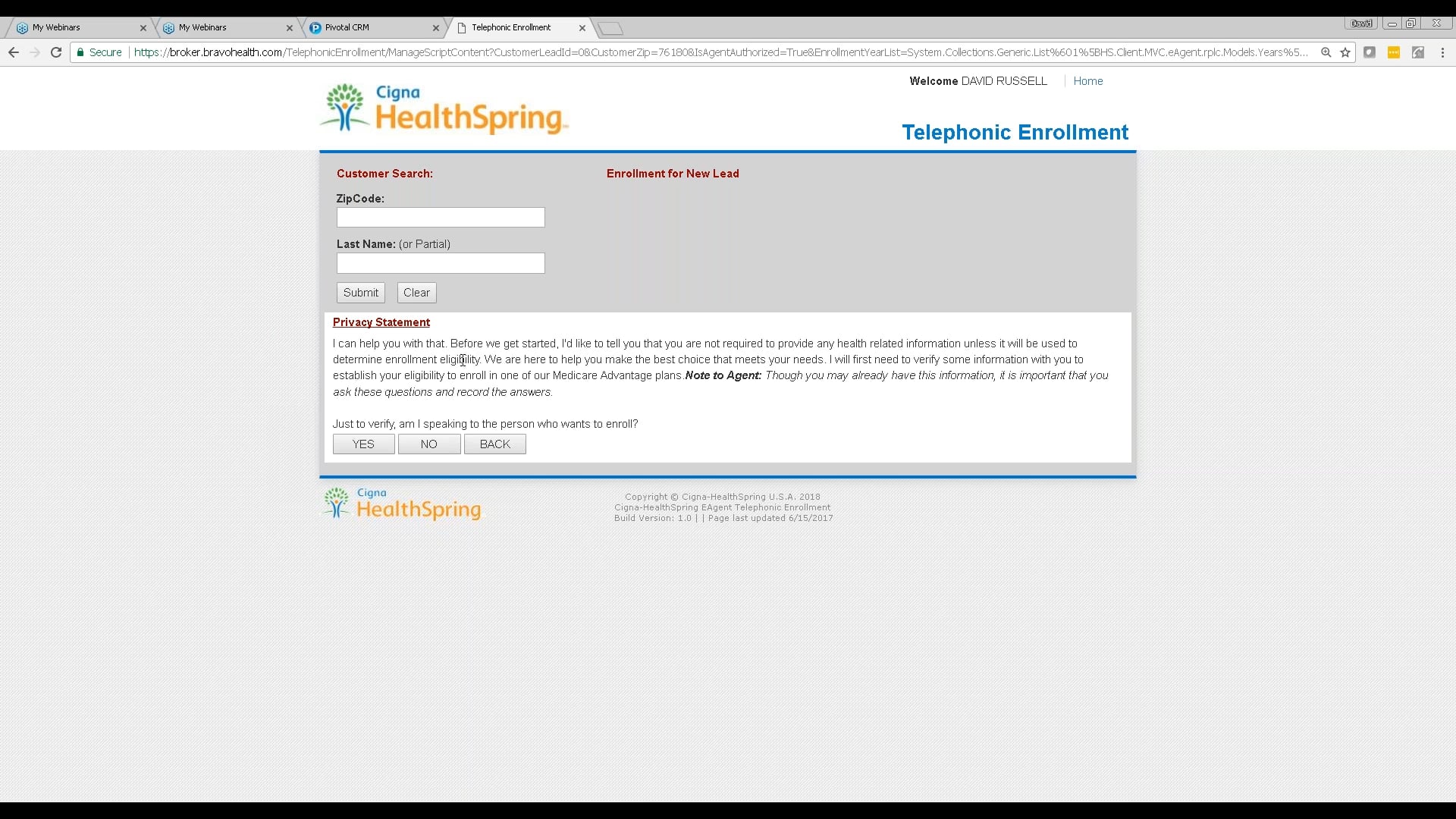The image size is (1456, 819).
Task: Click the Privacy Statement link
Action: 381,322
